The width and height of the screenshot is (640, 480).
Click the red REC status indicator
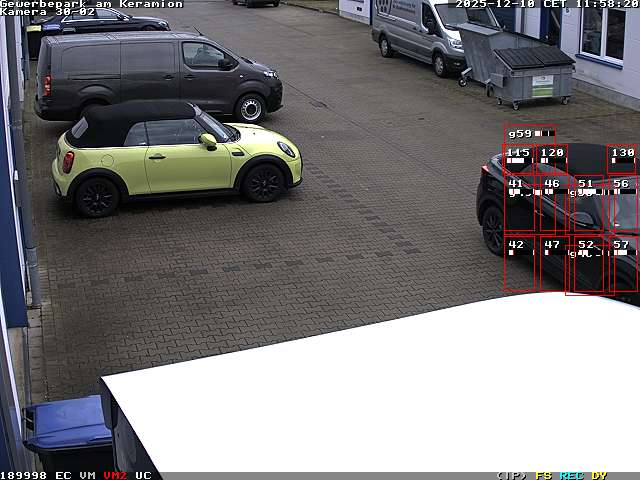(x=571, y=475)
